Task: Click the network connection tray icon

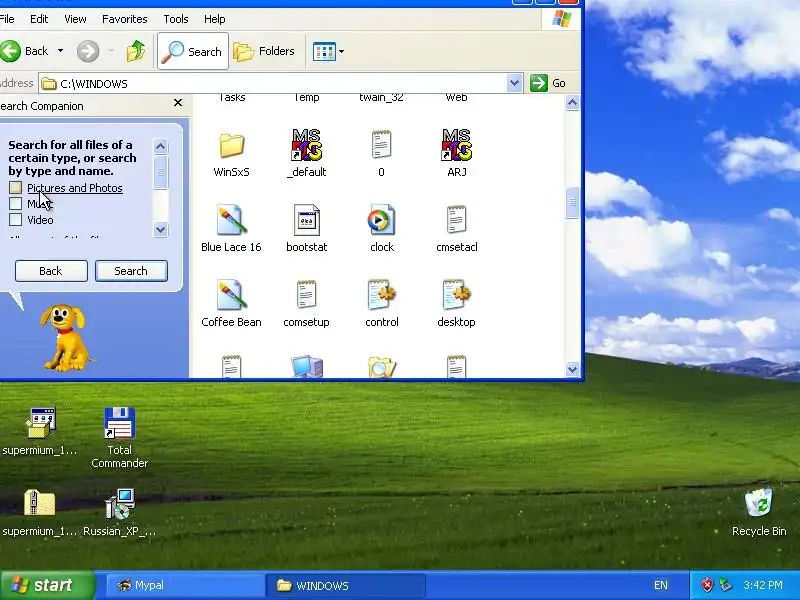Action: [725, 585]
